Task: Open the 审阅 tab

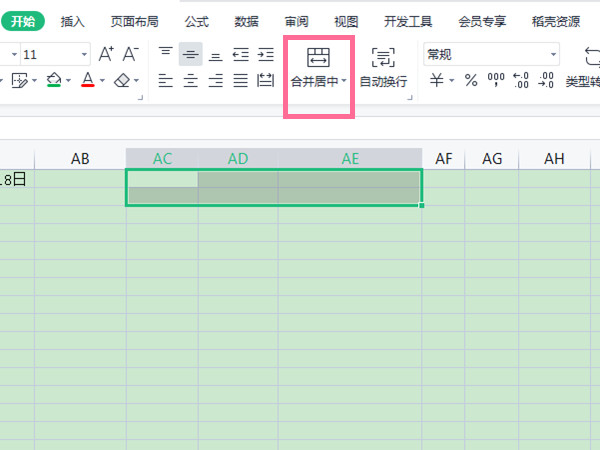Action: 296,21
